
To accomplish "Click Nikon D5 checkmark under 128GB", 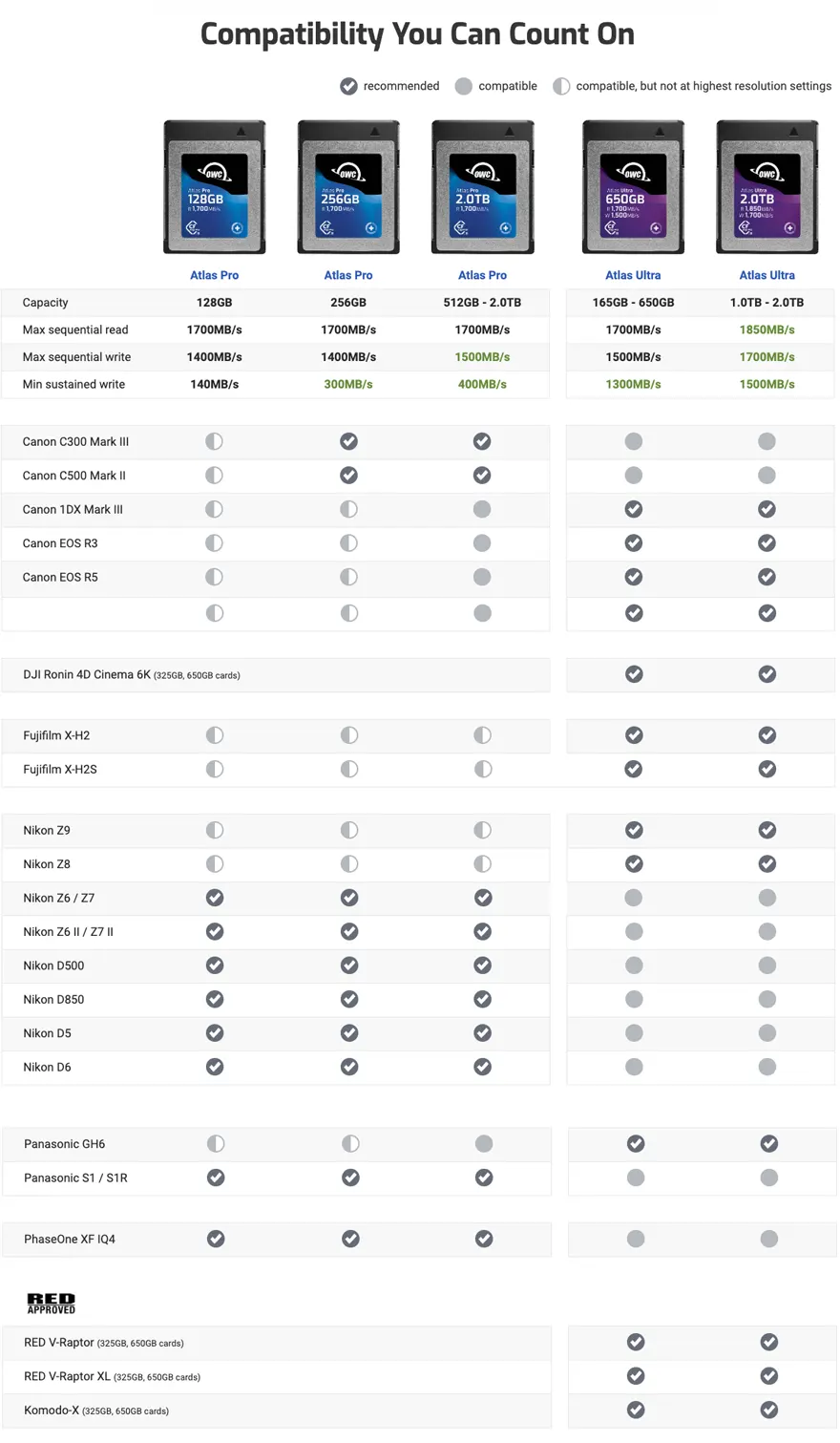I will click(x=215, y=1033).
